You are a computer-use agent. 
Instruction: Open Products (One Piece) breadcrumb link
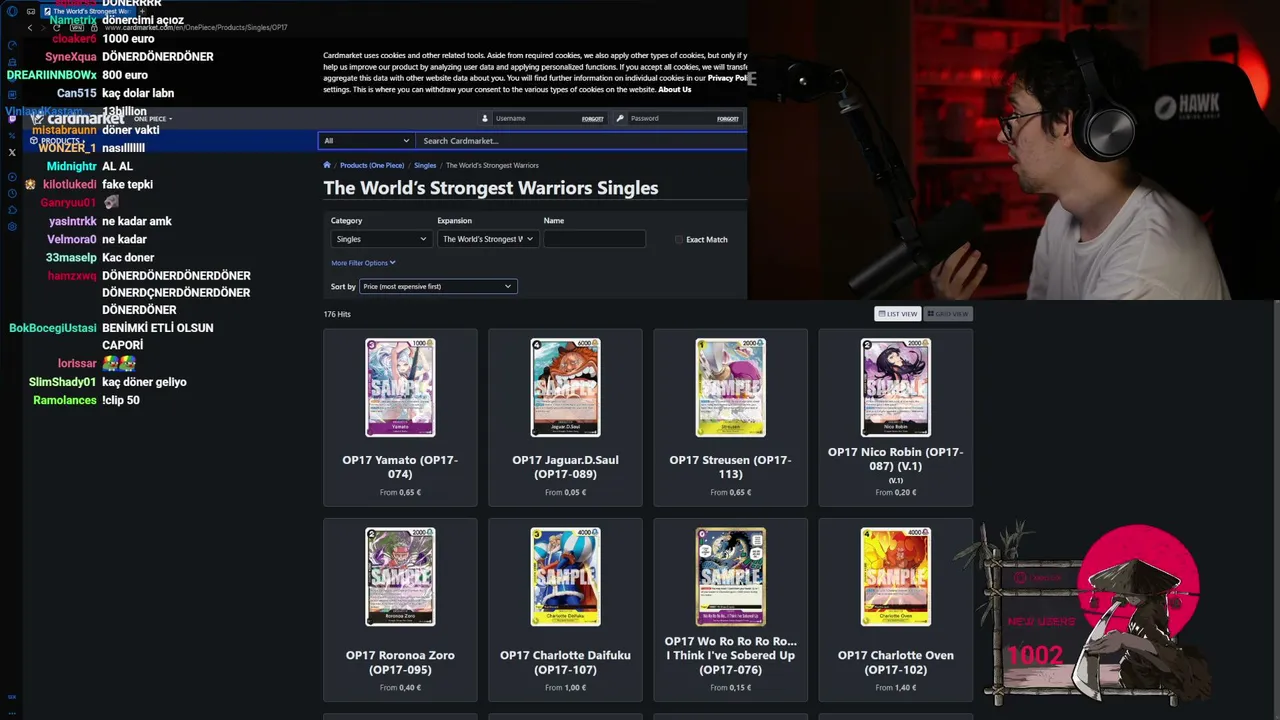(x=372, y=165)
